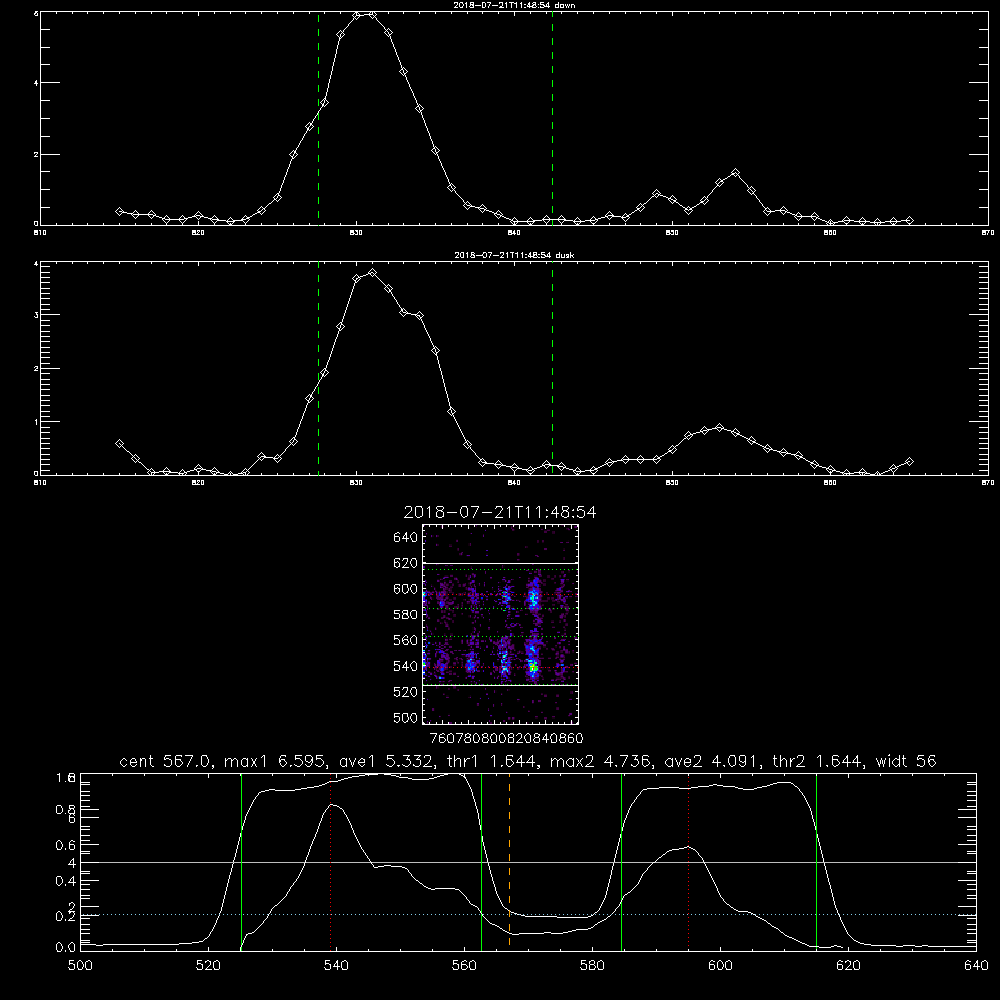Select the 'ave2 4.091' value
The width and height of the screenshot is (1000, 1000).
[712, 761]
